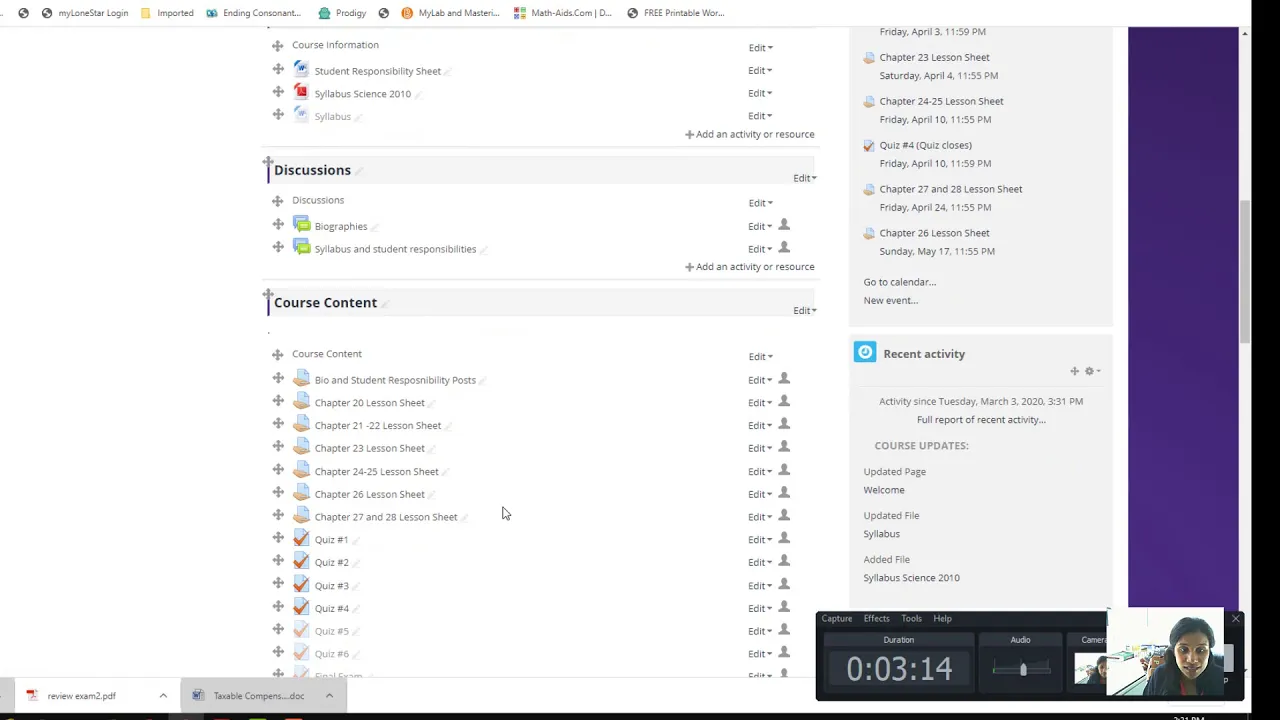The image size is (1280, 720).
Task: Open the recorder Tools menu
Action: (x=911, y=618)
